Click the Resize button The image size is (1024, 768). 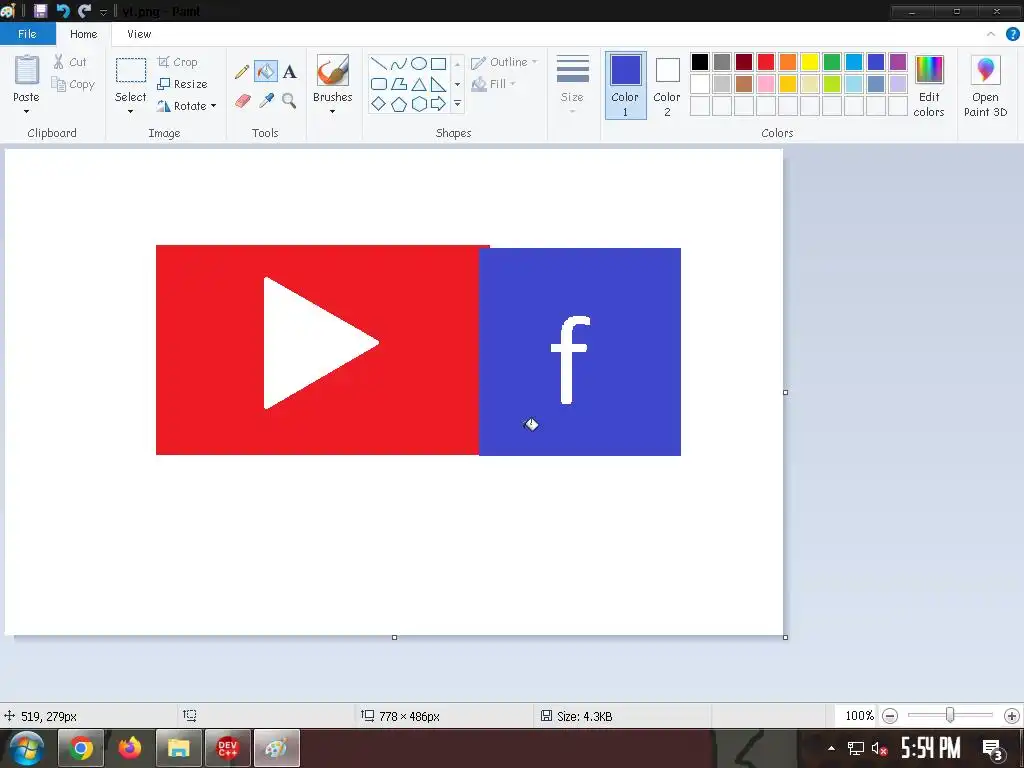182,84
